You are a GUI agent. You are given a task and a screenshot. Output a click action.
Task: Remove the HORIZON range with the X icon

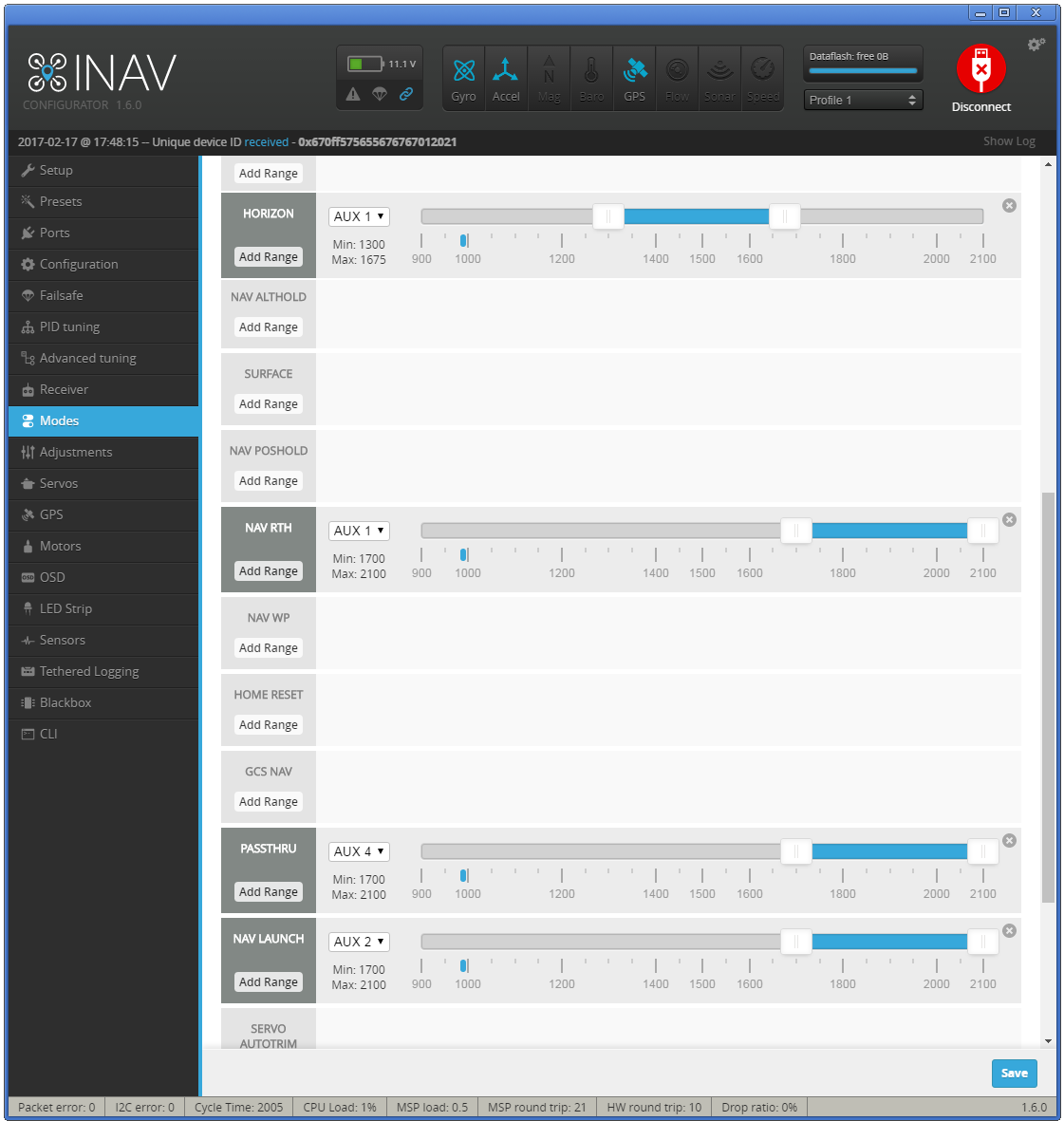coord(1009,206)
